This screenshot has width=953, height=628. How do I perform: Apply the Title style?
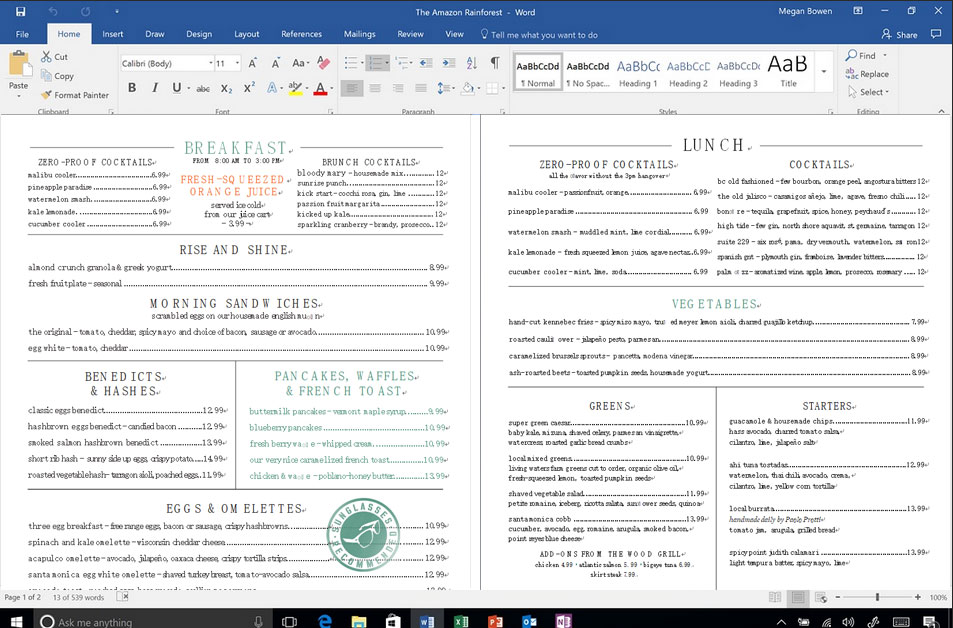tap(788, 72)
